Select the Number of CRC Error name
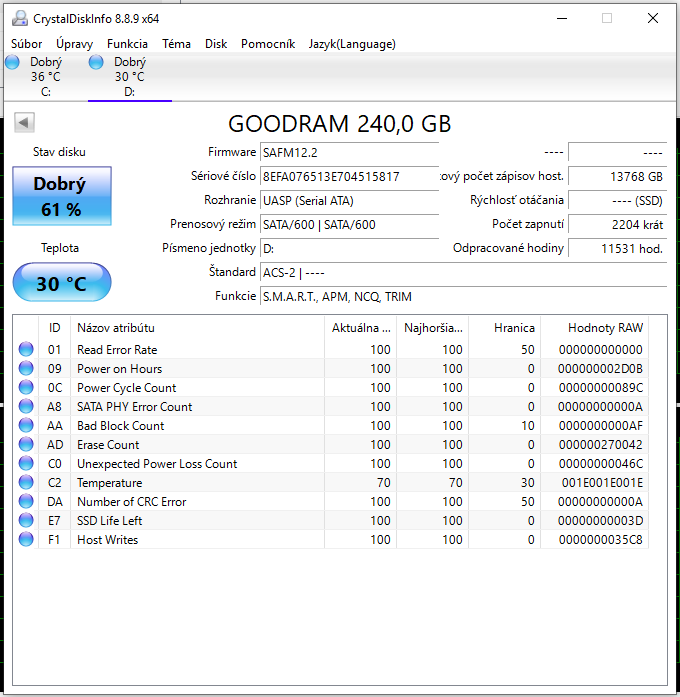The width and height of the screenshot is (680, 697). 132,502
